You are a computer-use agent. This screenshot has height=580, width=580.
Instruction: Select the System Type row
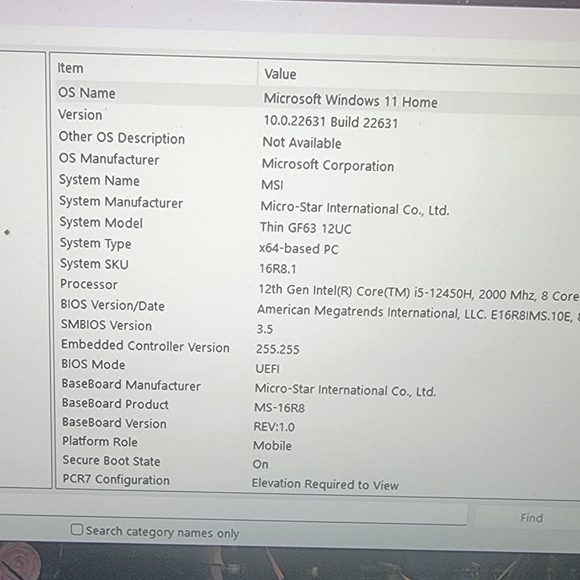95,243
